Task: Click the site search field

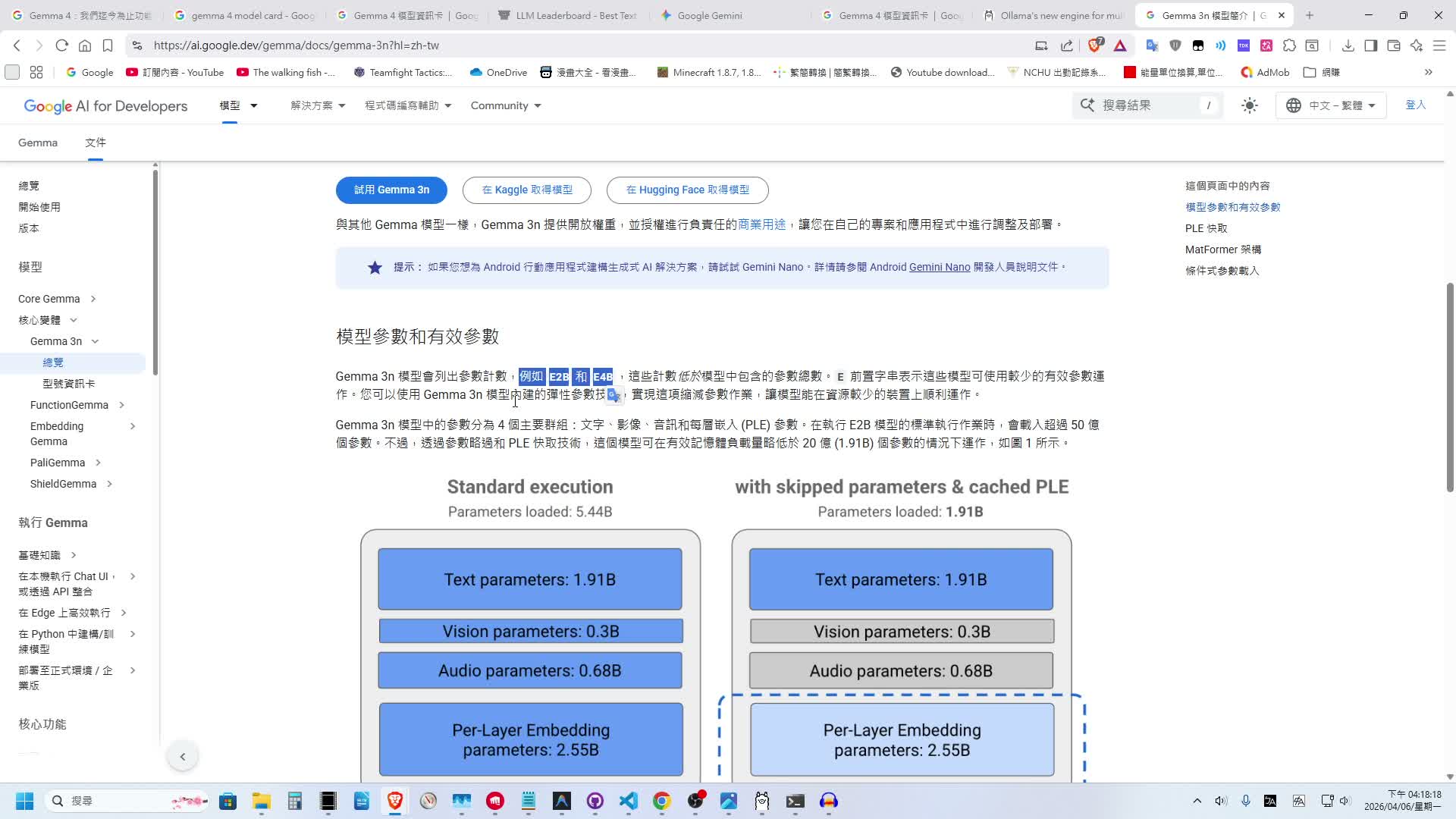Action: tap(1147, 105)
